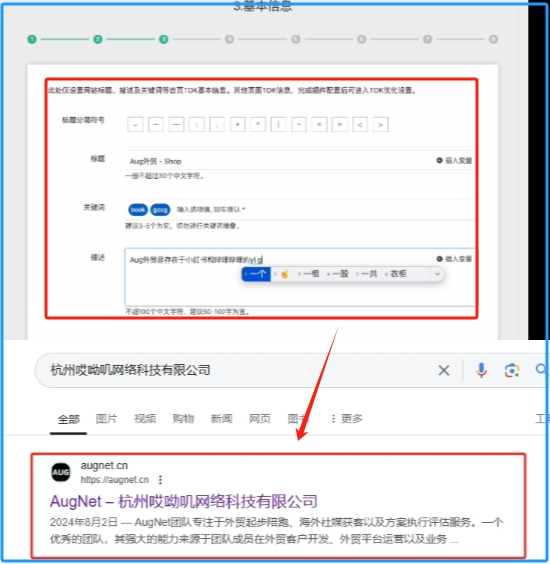Open the 更多 menu in Google tabs
Viewport: 550px width, 564px height.
(347, 419)
